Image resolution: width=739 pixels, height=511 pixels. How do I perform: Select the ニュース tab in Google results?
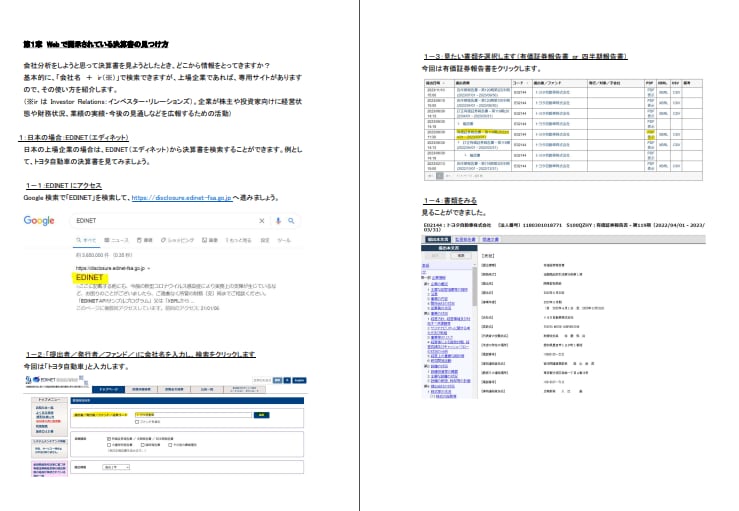pos(116,240)
